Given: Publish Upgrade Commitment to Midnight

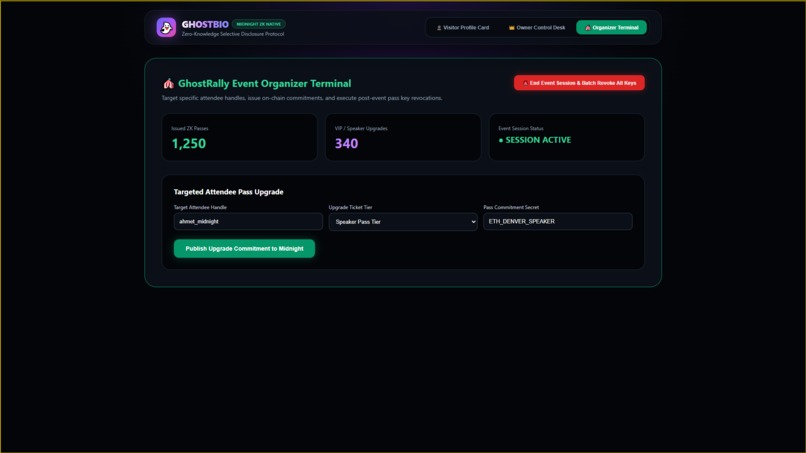Looking at the screenshot, I should pos(244,248).
